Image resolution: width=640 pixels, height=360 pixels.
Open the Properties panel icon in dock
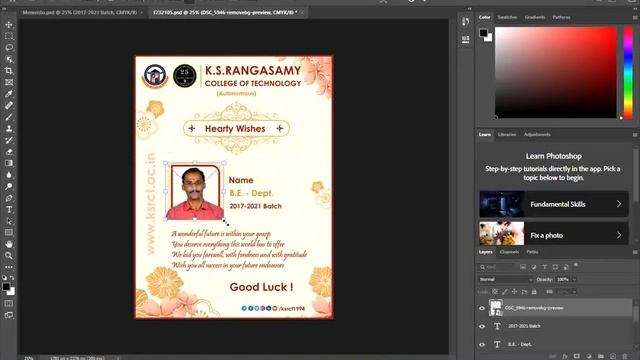(465, 39)
